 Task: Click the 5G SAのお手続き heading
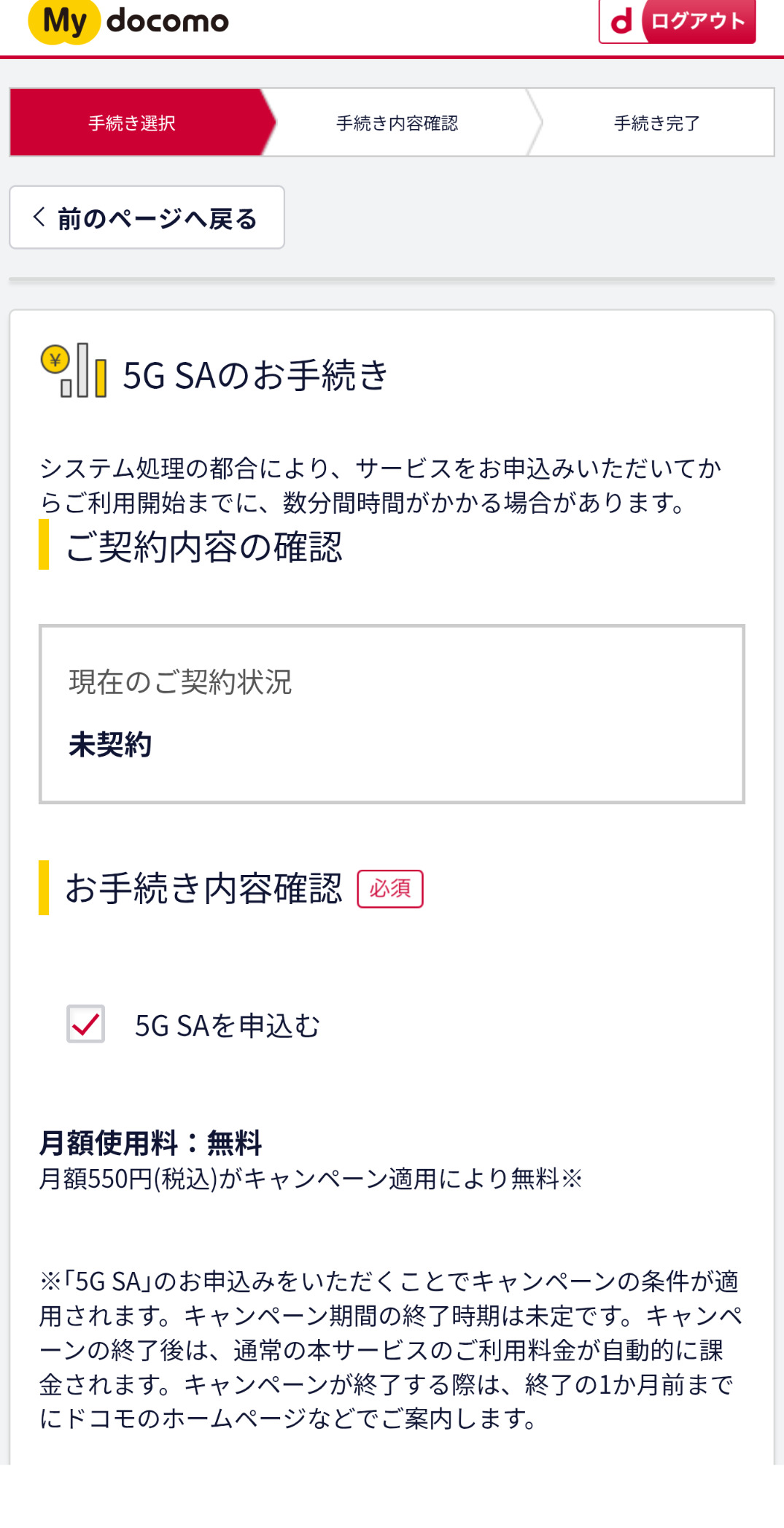coord(255,375)
